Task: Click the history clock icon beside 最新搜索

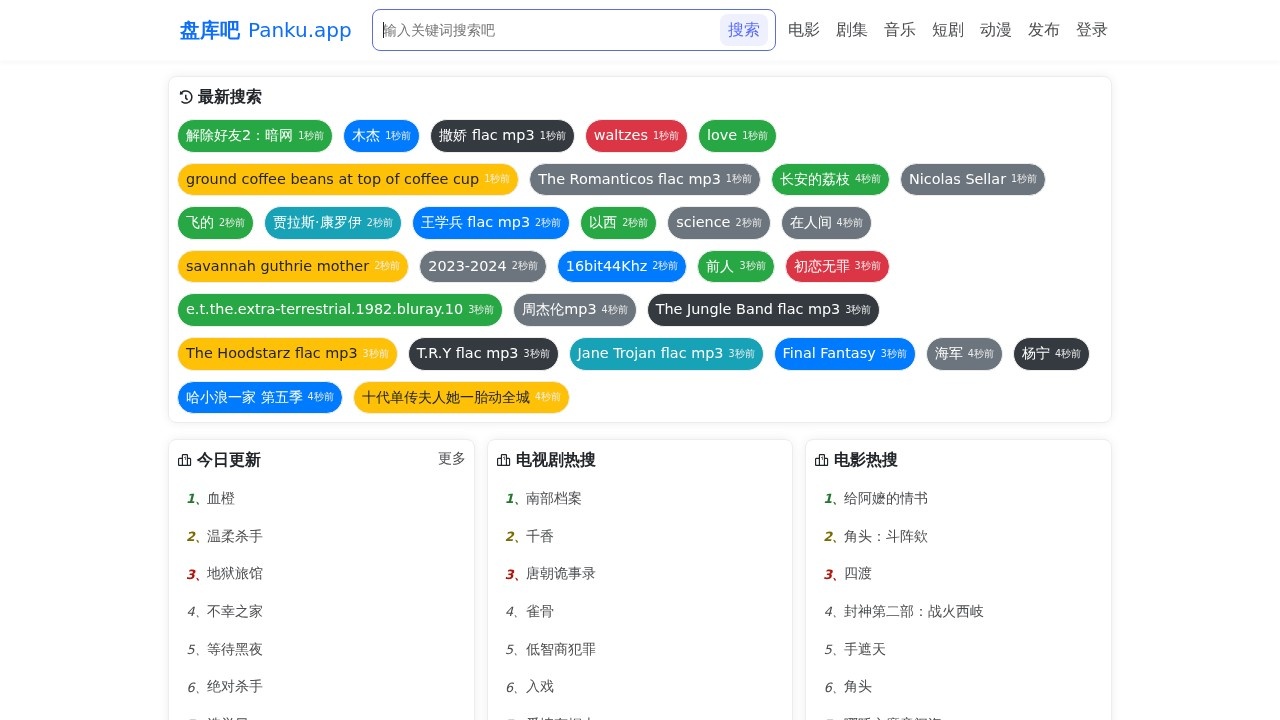Action: [x=186, y=97]
